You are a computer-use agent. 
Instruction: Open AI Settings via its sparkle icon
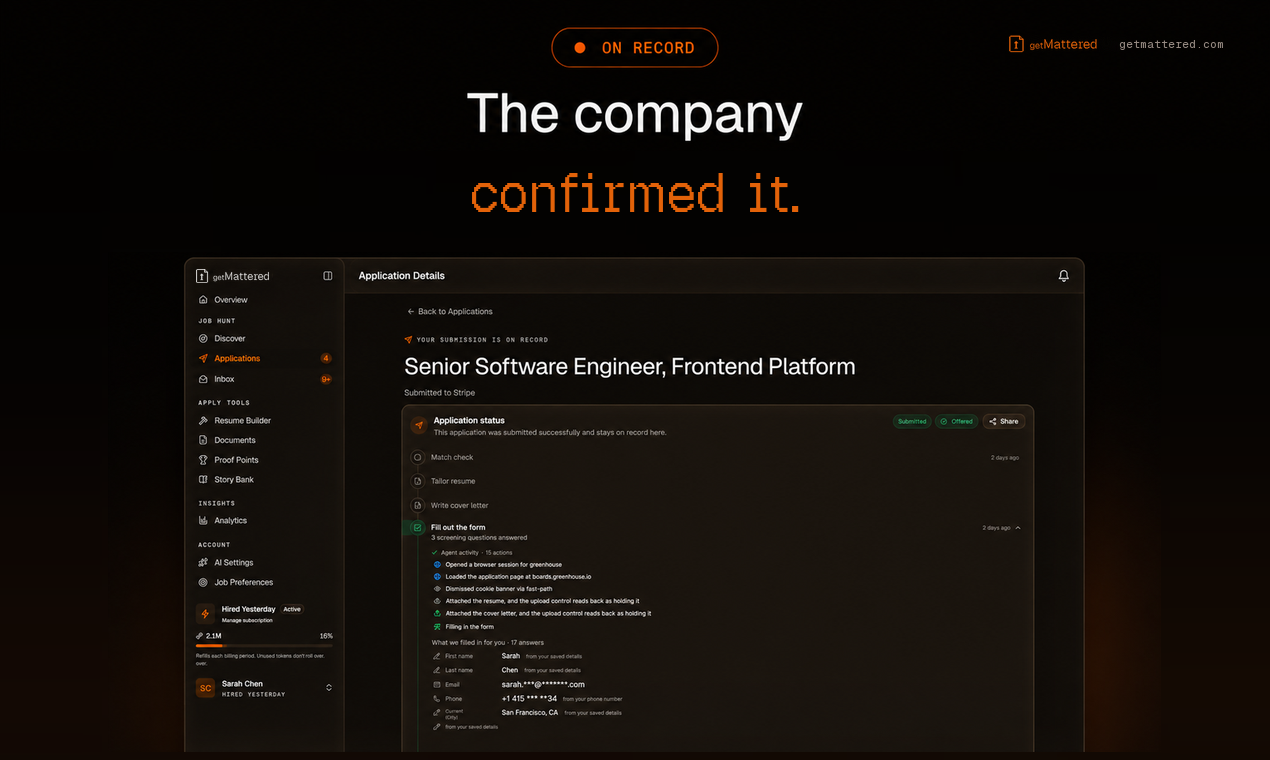[x=203, y=563]
